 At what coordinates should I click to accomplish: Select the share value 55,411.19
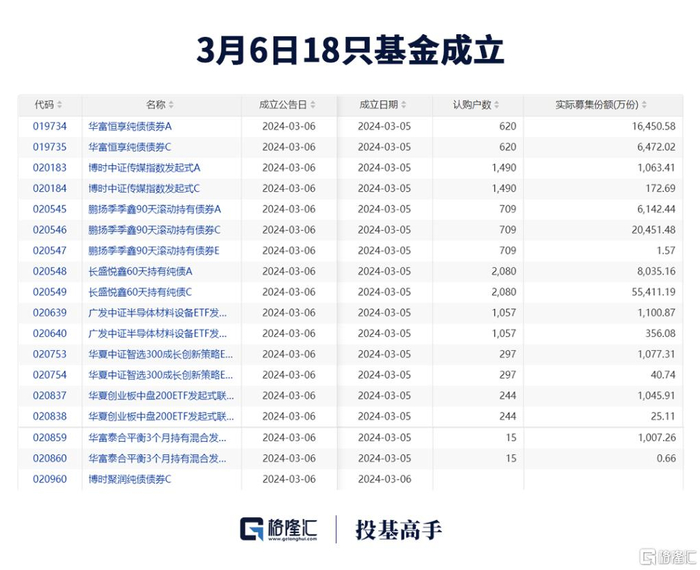pyautogui.click(x=654, y=292)
